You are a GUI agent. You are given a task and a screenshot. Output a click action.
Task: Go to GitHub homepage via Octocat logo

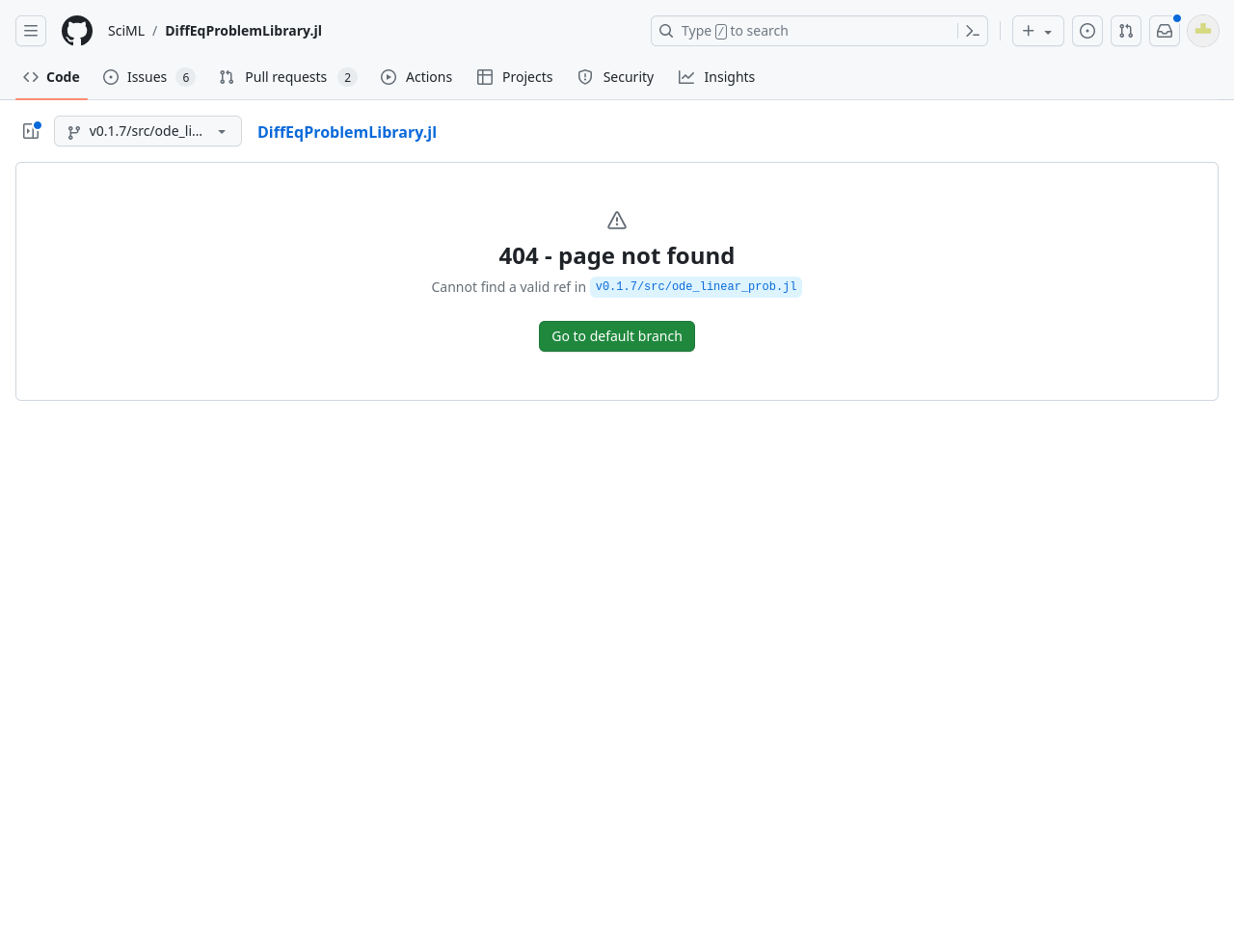point(77,31)
